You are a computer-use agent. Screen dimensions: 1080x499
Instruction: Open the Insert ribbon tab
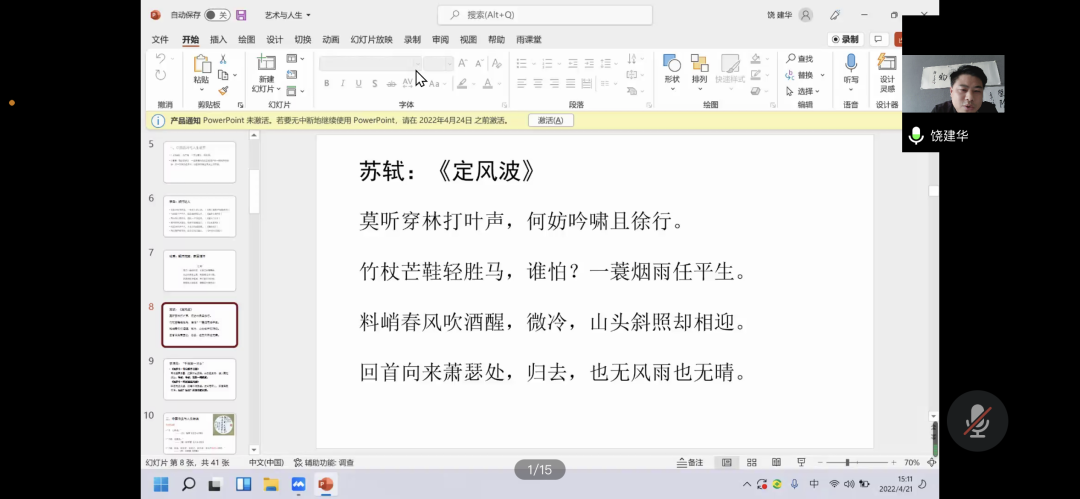tap(218, 40)
